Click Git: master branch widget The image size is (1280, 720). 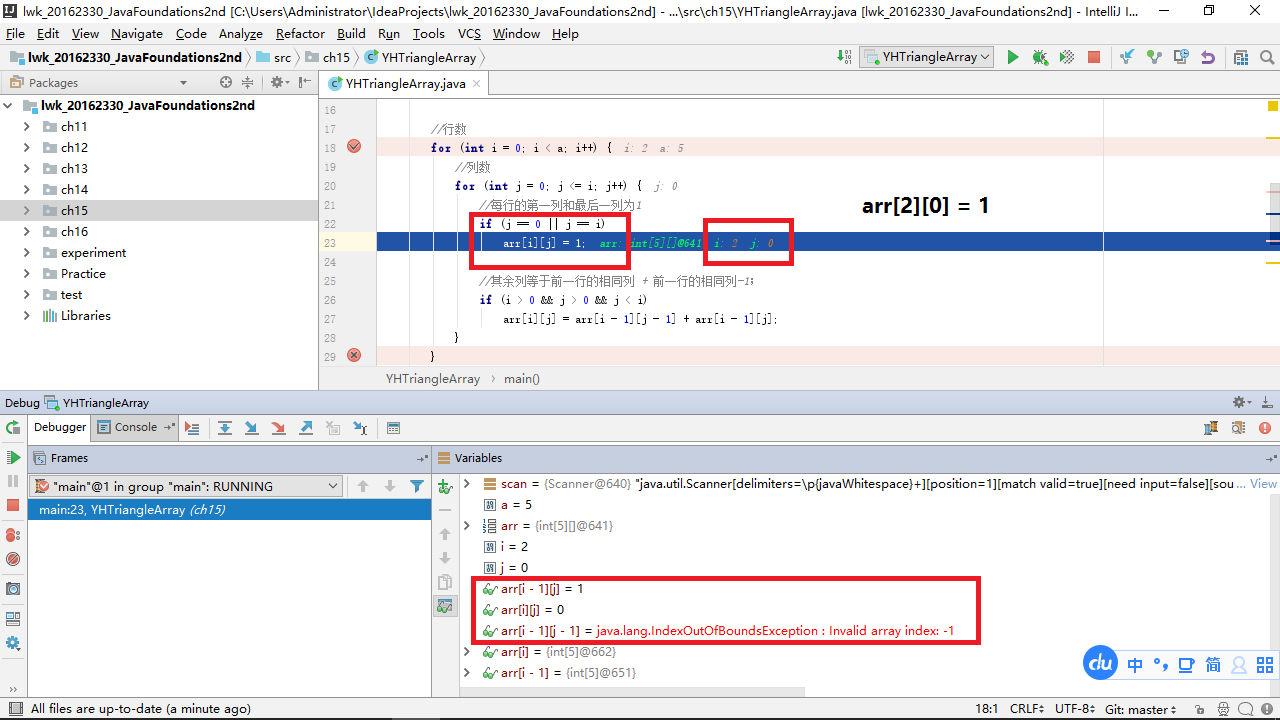pos(1140,708)
